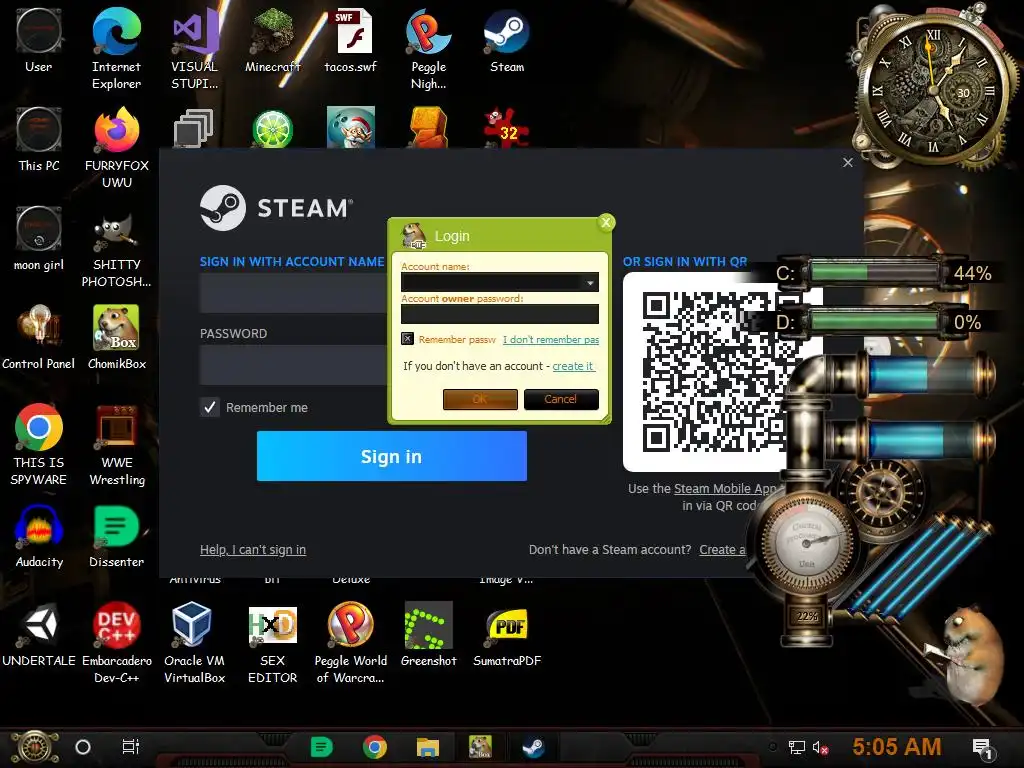Open the Control Panel desktop icon
Screen dimensions: 1024x768
39,338
